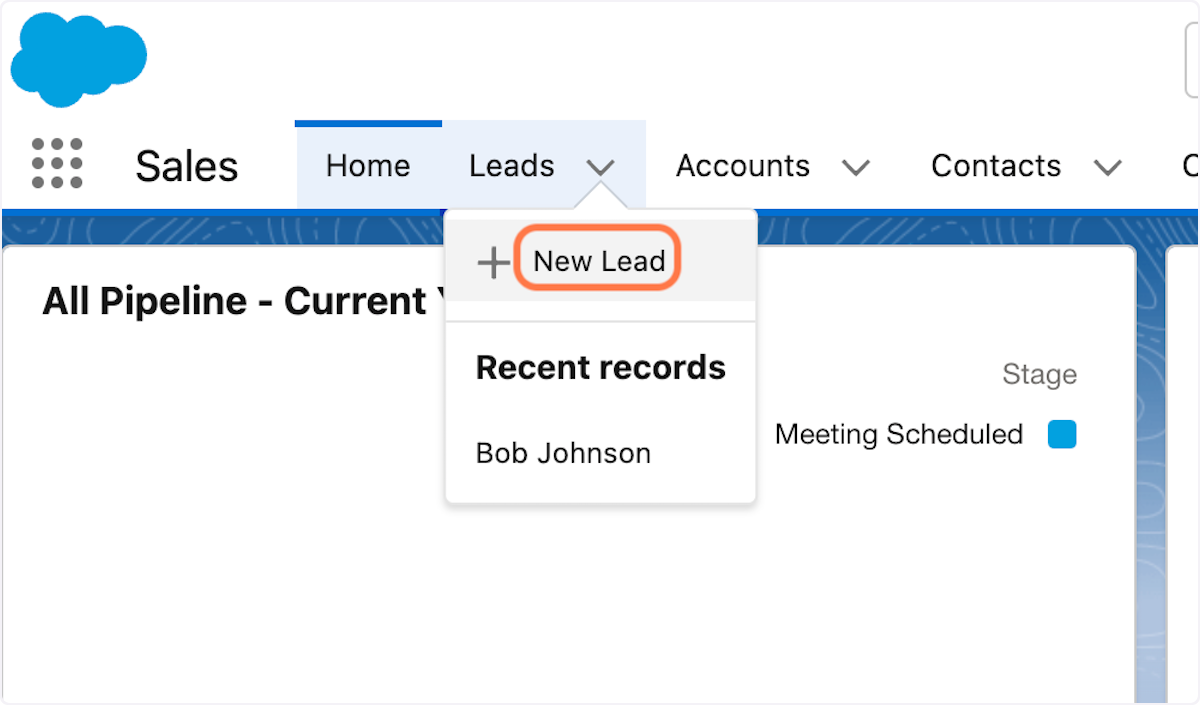1200x705 pixels.
Task: Click the Salesforce cloud logo
Action: 79,60
